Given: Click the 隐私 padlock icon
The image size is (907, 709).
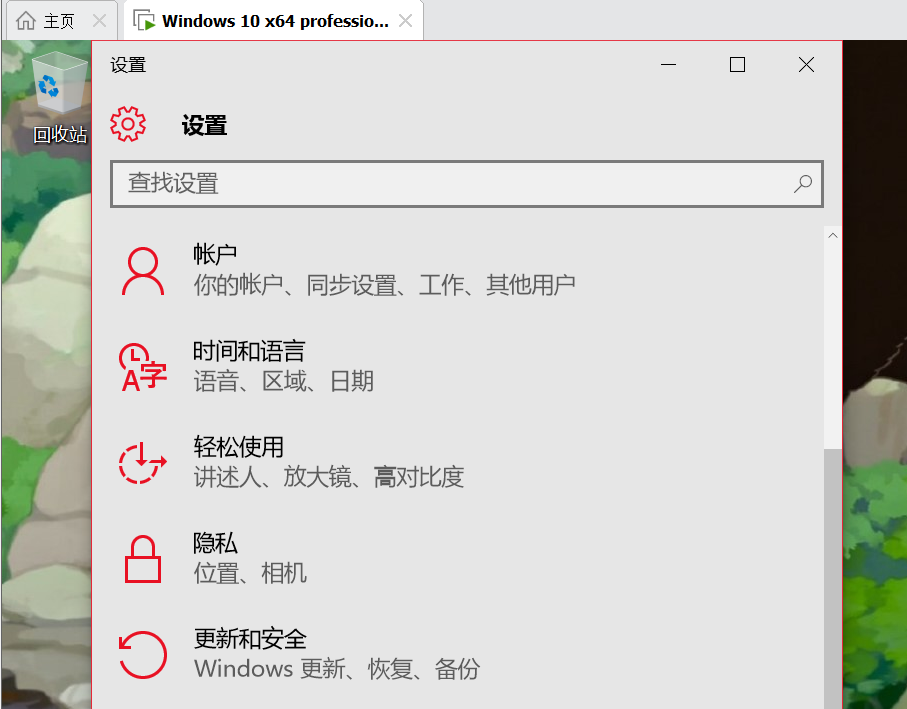Looking at the screenshot, I should pyautogui.click(x=143, y=558).
